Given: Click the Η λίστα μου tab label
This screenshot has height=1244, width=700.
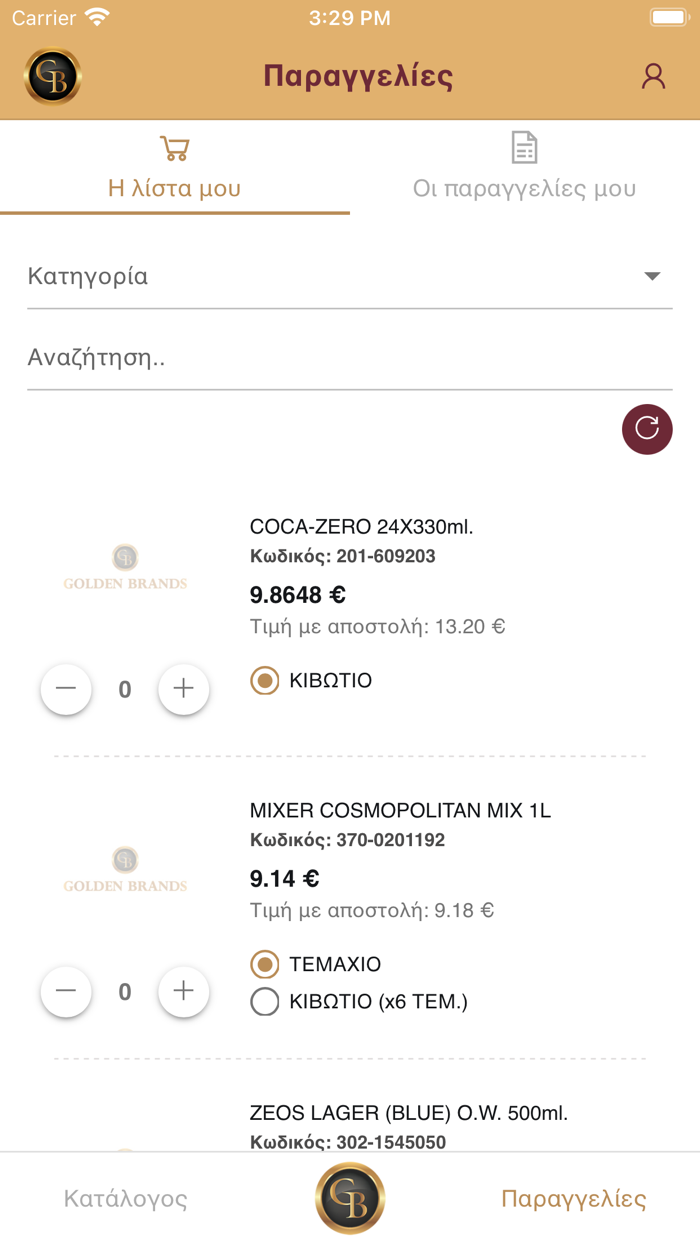Looking at the screenshot, I should [x=174, y=187].
